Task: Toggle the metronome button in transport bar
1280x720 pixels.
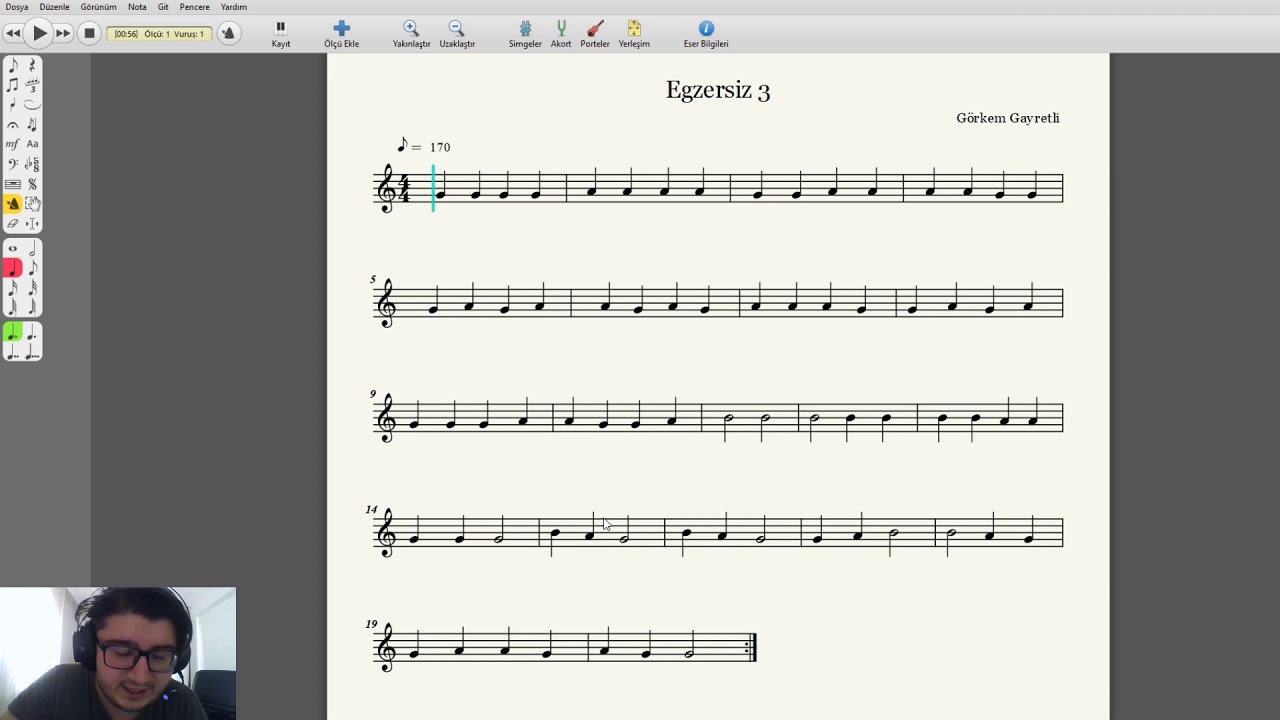Action: pyautogui.click(x=228, y=33)
